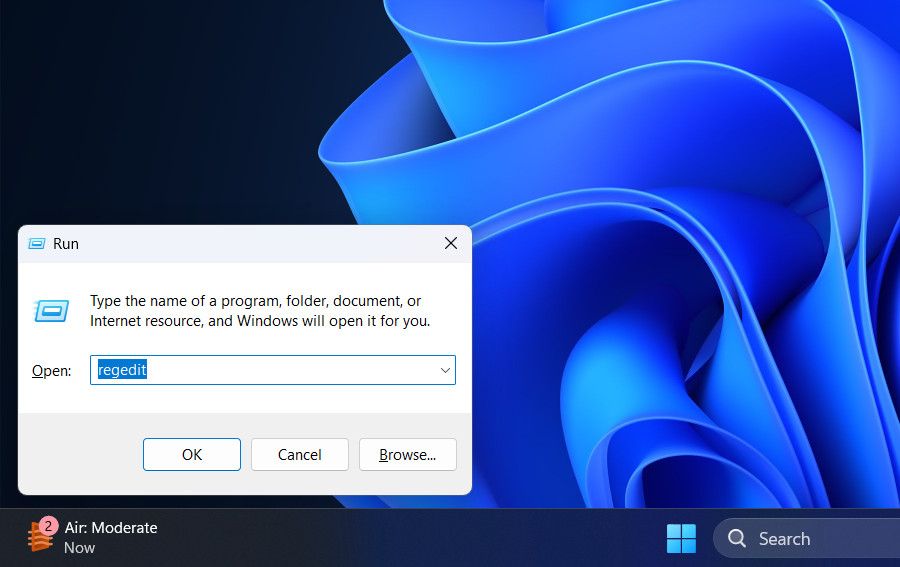This screenshot has width=900, height=567.
Task: Click the large Run program icon beside the description
Action: 52,311
